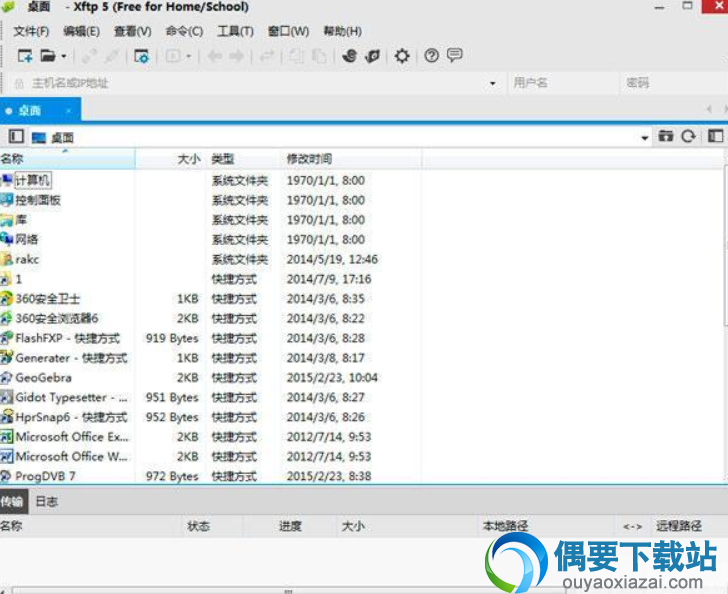
Task: Expand the dropdown next to the play transfer icon
Action: [x=188, y=57]
